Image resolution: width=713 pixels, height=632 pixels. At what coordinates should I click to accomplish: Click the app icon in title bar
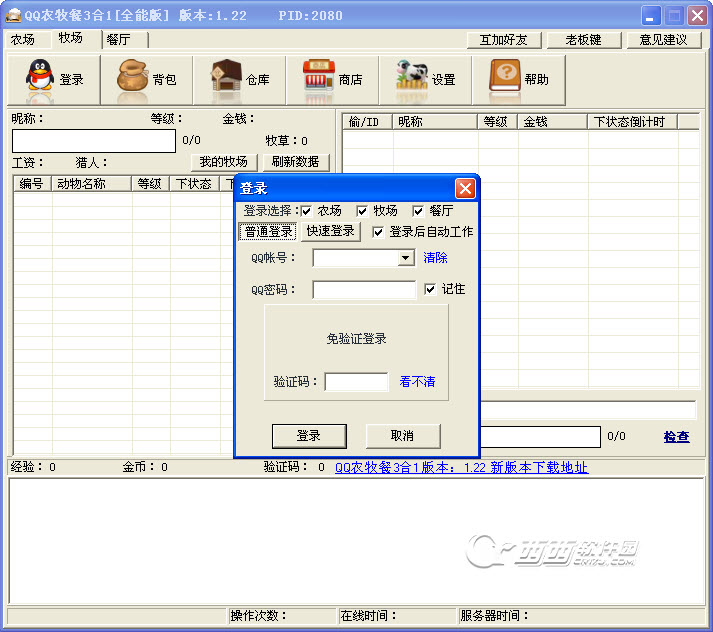[x=13, y=15]
